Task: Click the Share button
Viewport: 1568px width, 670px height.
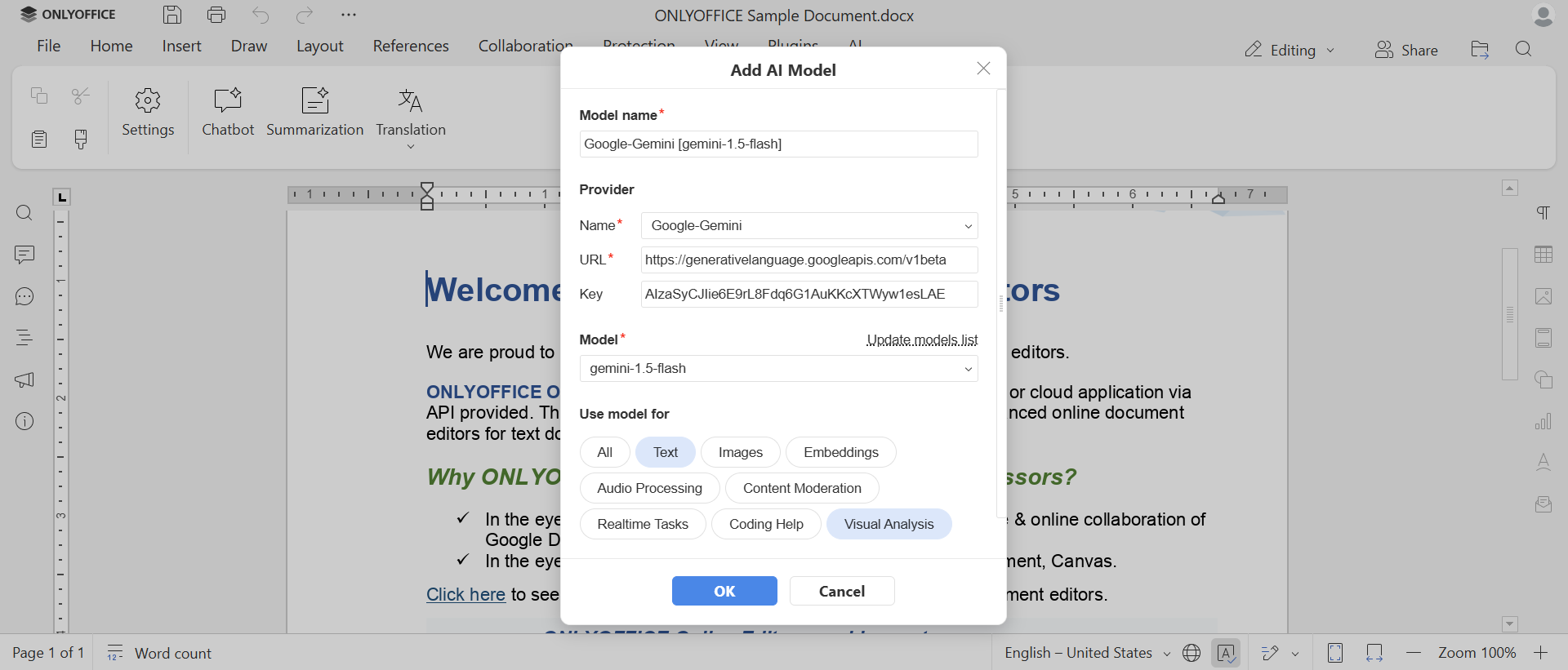Action: pyautogui.click(x=1406, y=50)
